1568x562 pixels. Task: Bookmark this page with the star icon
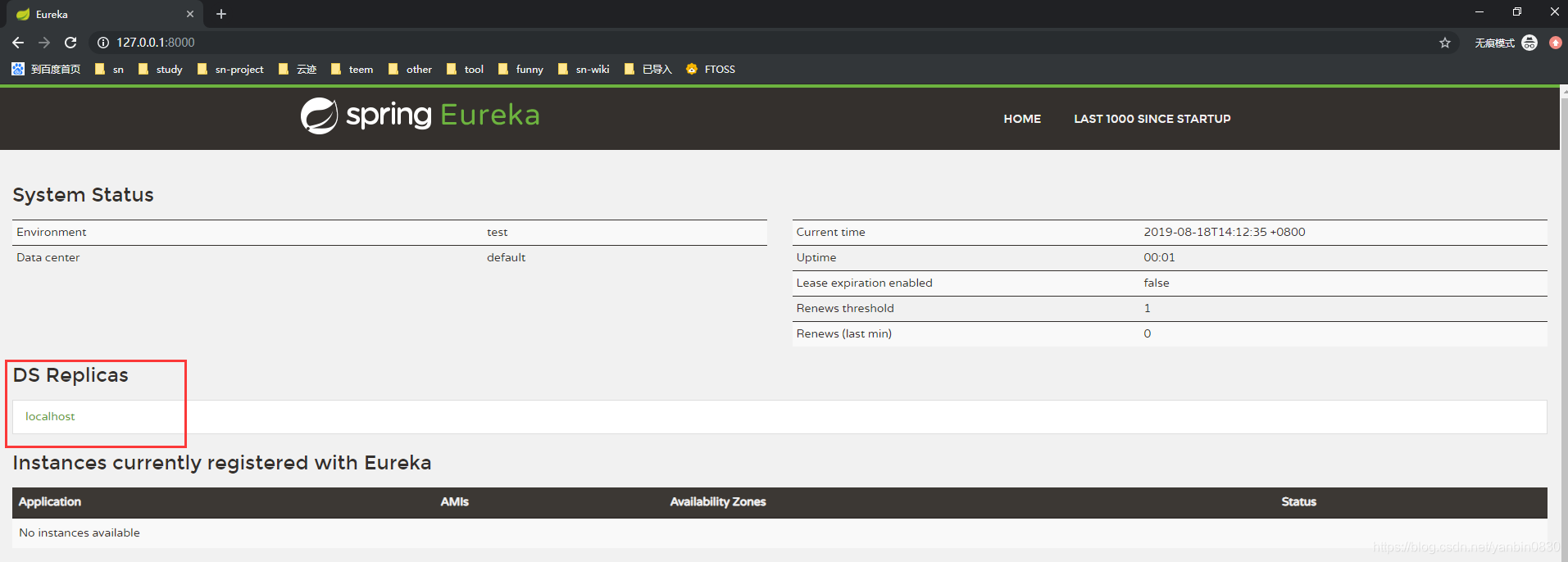pyautogui.click(x=1445, y=43)
